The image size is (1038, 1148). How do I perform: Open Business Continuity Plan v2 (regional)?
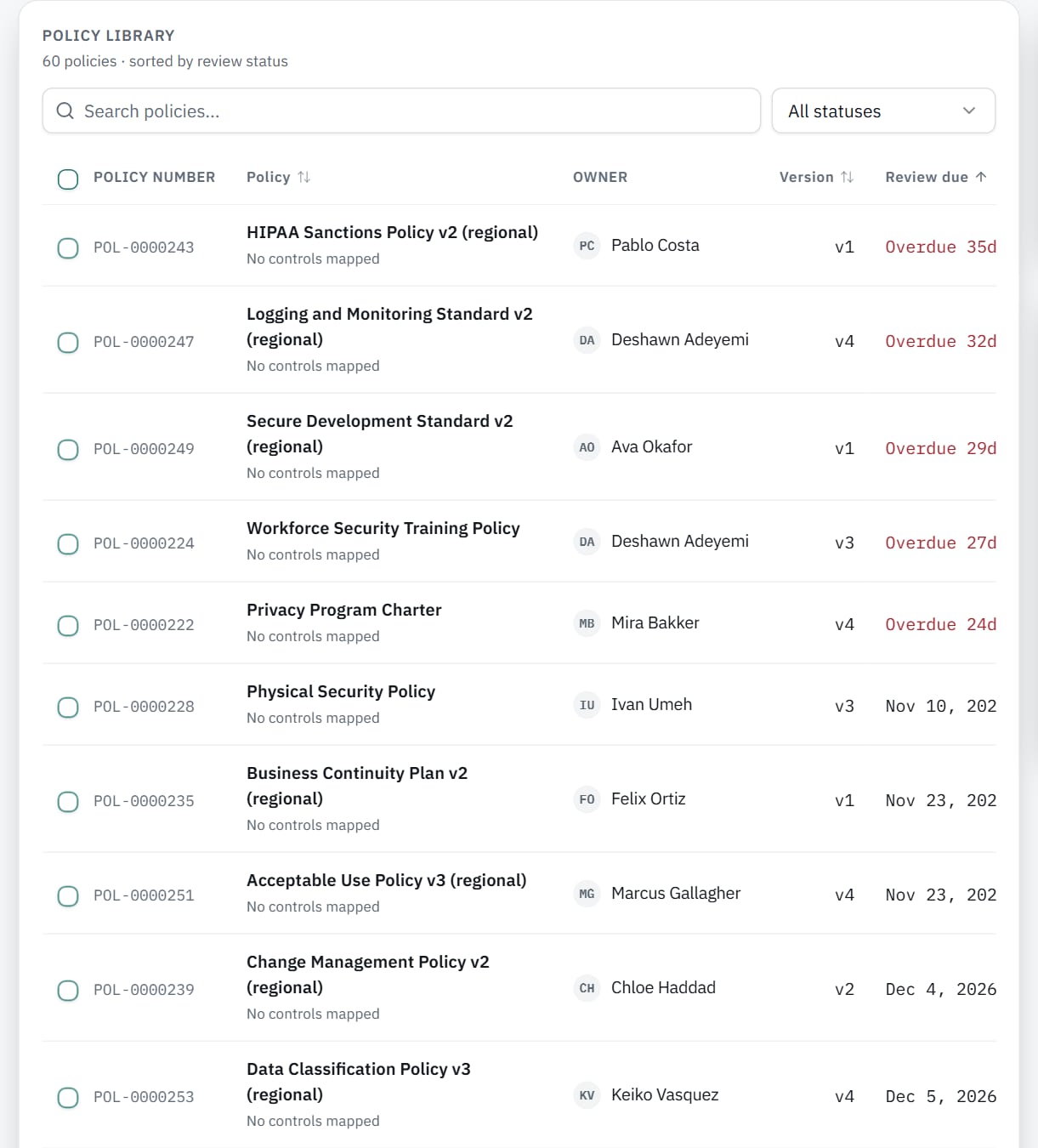357,786
